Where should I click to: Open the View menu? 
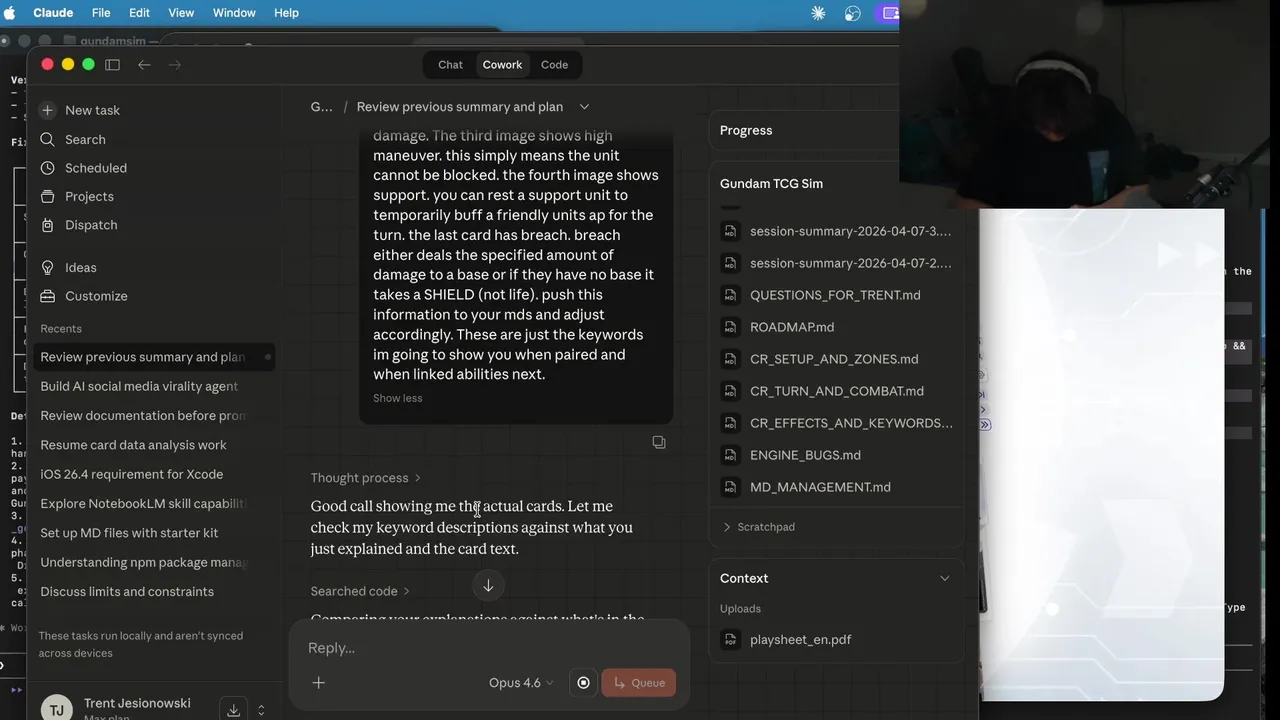(x=181, y=13)
